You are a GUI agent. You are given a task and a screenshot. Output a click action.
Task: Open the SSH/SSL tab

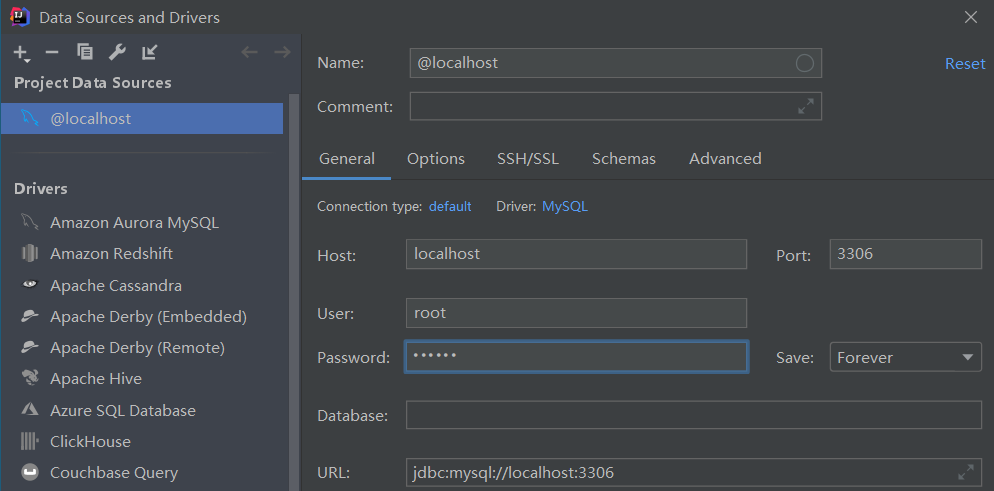tap(528, 159)
